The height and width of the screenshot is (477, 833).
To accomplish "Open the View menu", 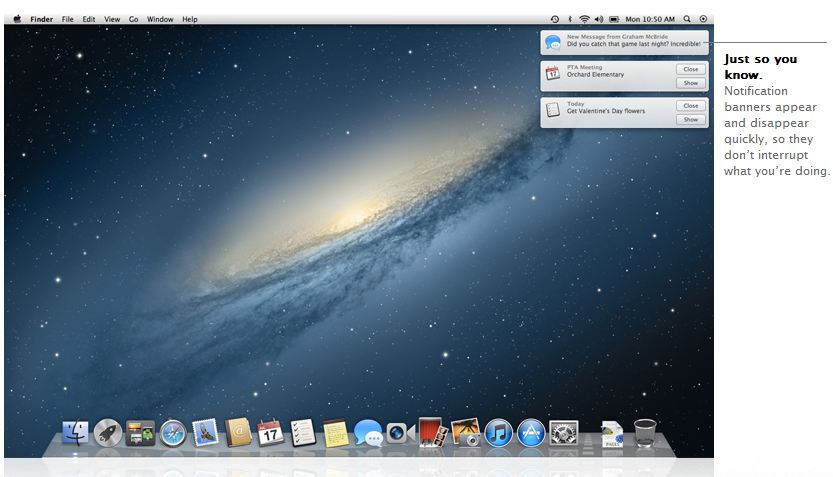I will pyautogui.click(x=112, y=19).
